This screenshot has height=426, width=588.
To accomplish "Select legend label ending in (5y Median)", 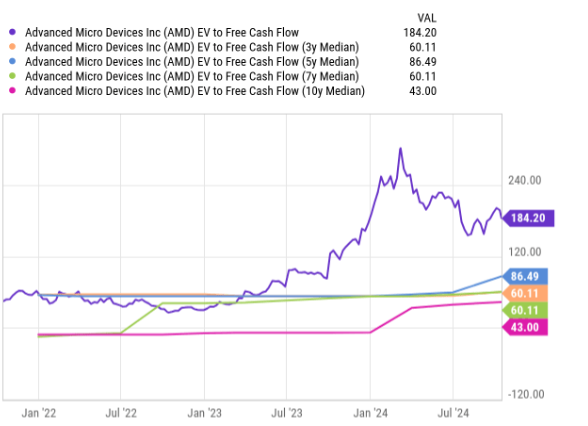I will (x=192, y=62).
